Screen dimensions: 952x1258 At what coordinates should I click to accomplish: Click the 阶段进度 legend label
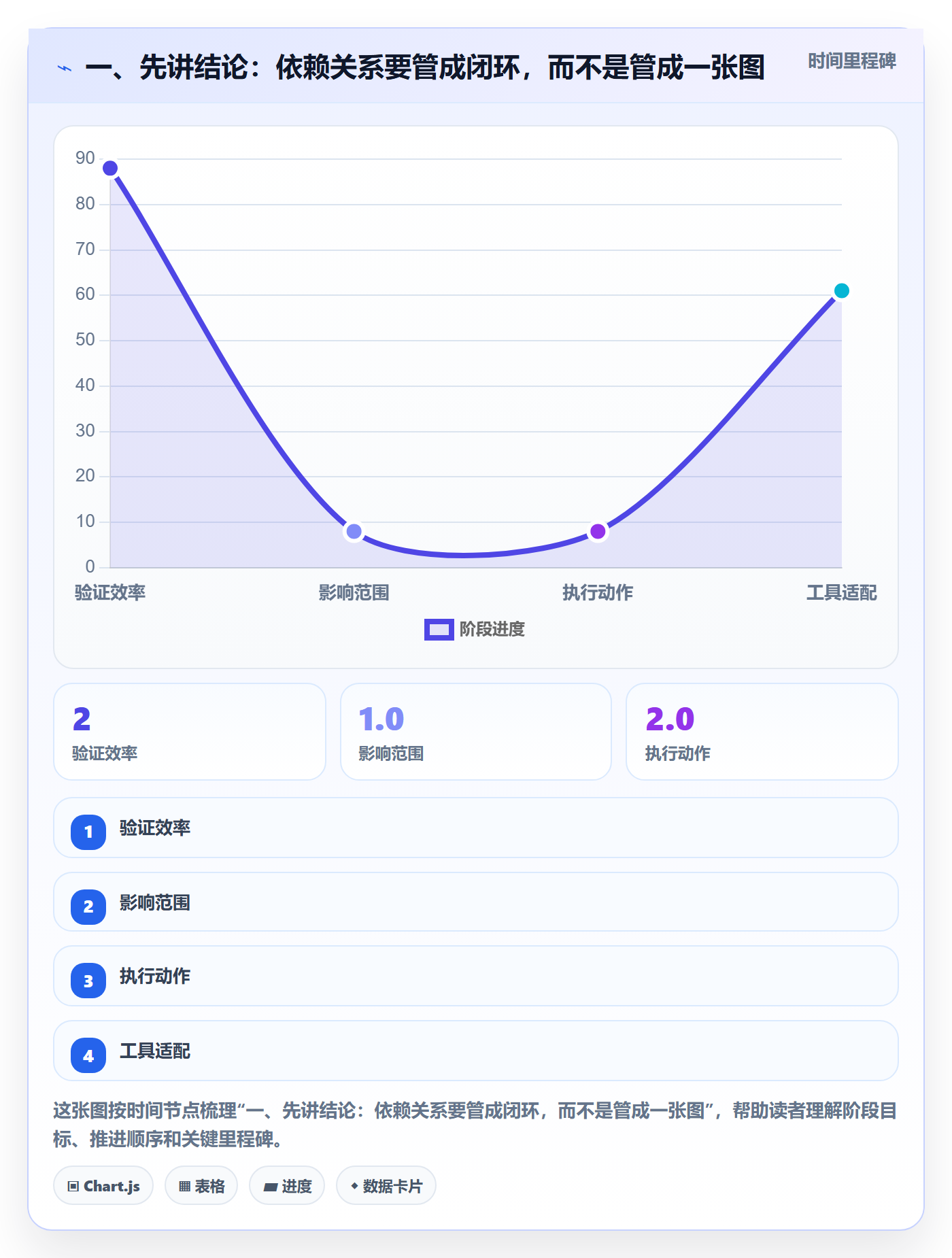[492, 630]
